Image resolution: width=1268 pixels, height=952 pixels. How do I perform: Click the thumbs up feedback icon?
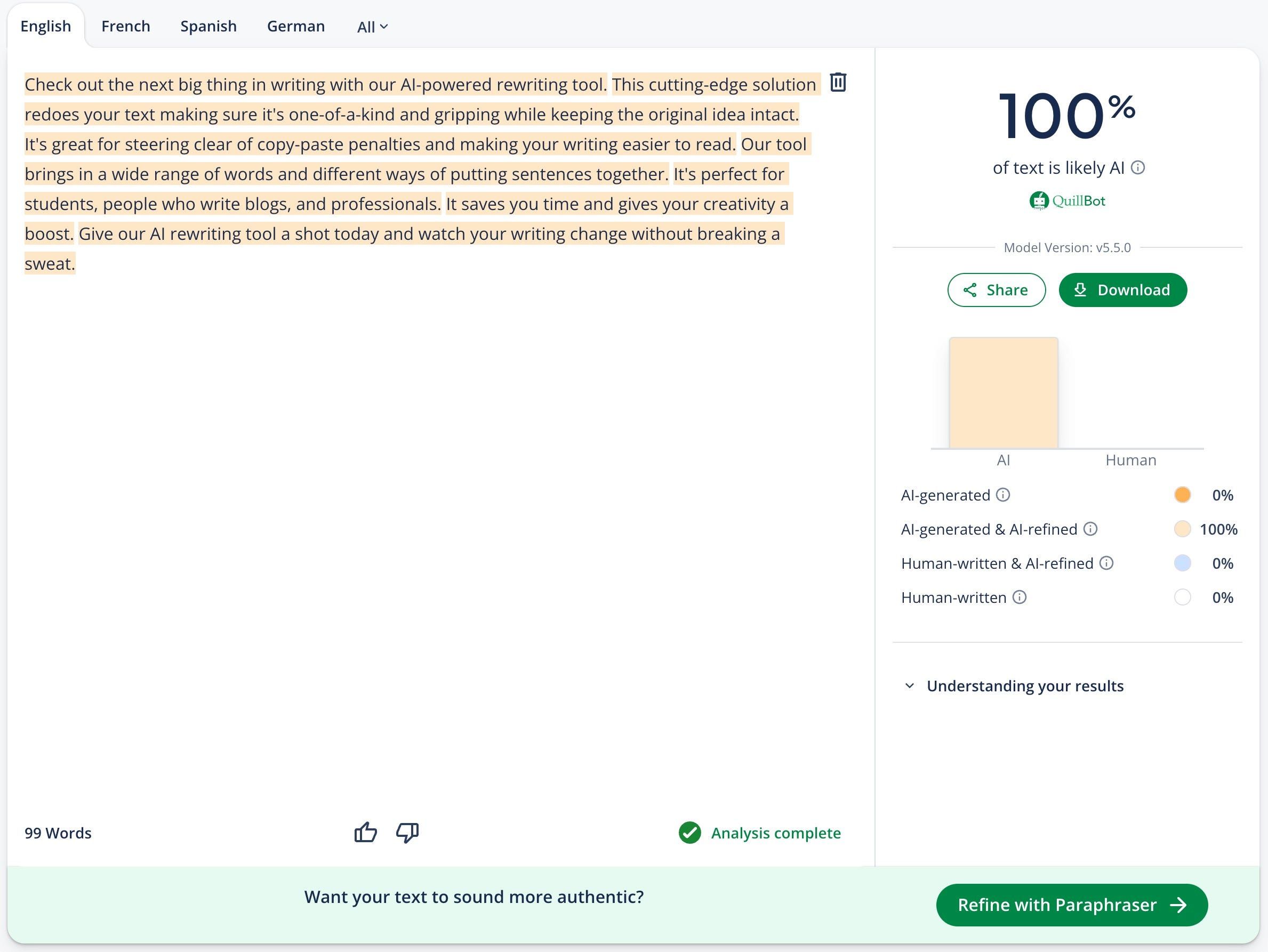[x=365, y=832]
